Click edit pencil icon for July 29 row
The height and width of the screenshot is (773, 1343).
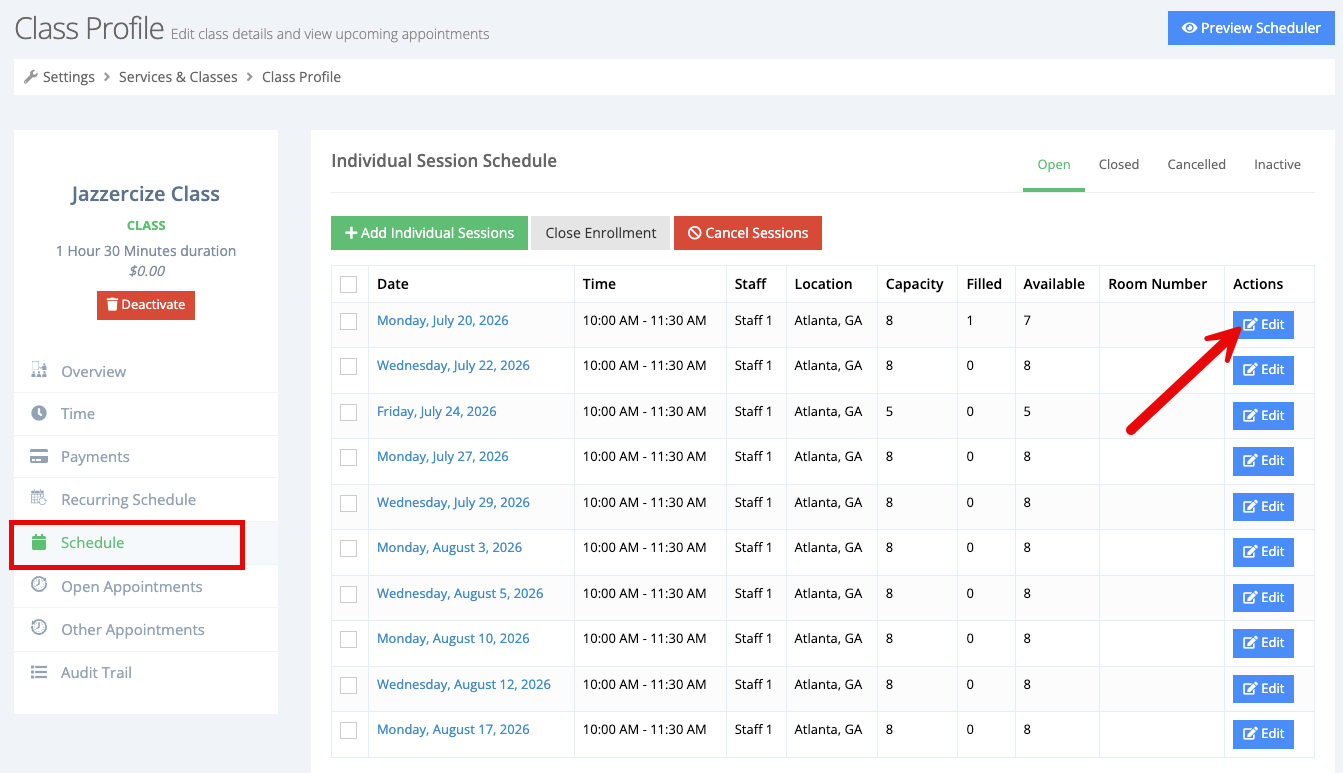click(x=1249, y=507)
